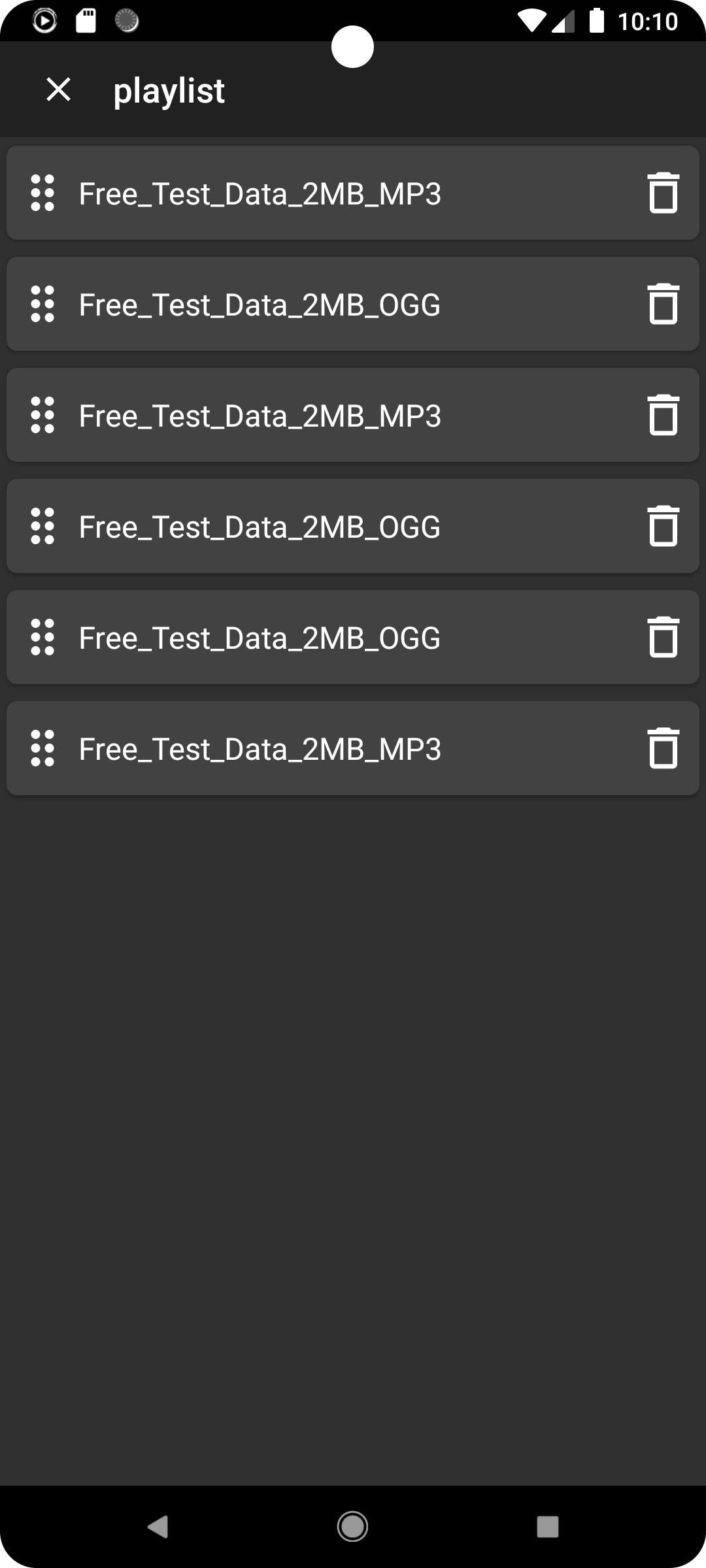
Task: Play the second row's OGG track
Action: (x=260, y=305)
